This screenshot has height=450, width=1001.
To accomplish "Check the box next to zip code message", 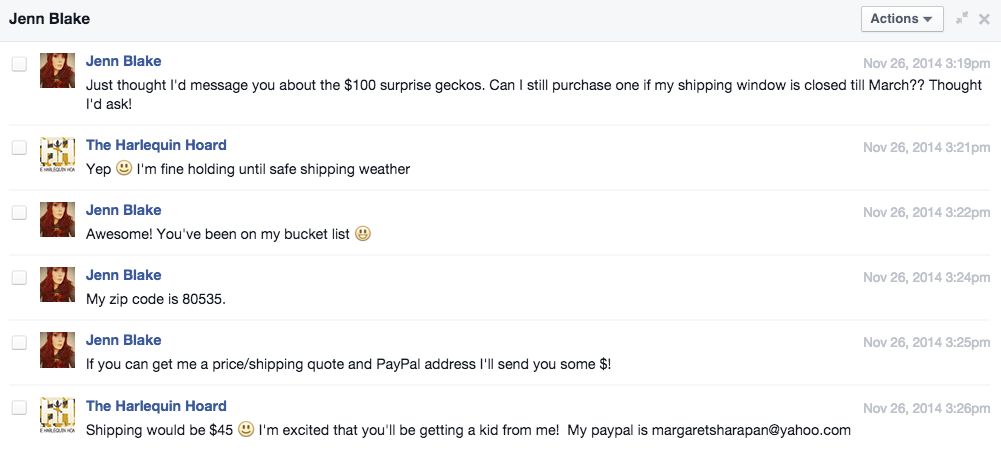I will coord(20,278).
